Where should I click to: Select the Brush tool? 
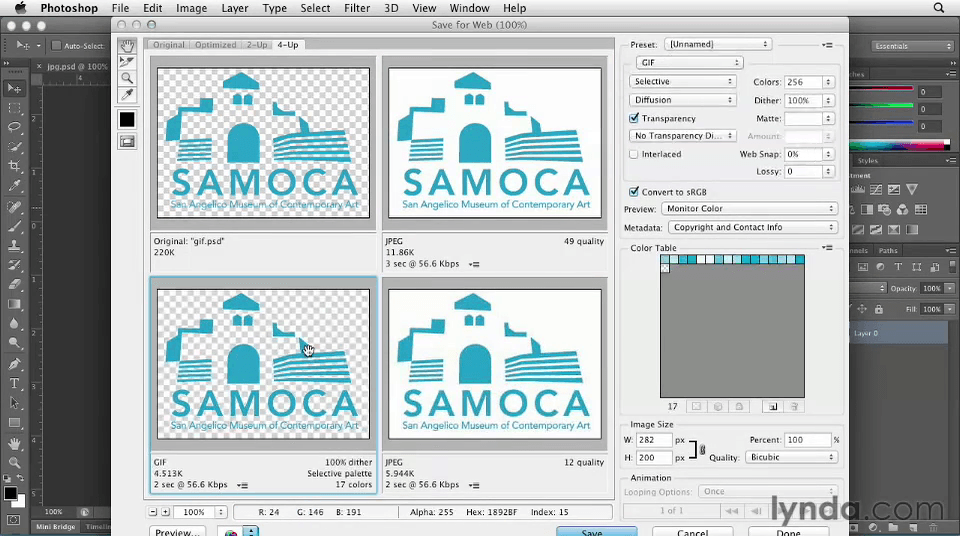14,227
